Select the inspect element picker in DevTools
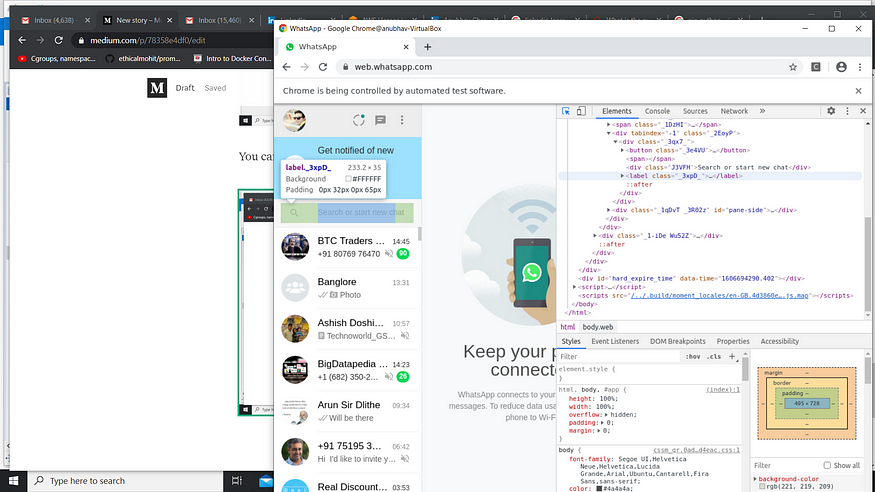This screenshot has width=875, height=492. click(x=566, y=111)
